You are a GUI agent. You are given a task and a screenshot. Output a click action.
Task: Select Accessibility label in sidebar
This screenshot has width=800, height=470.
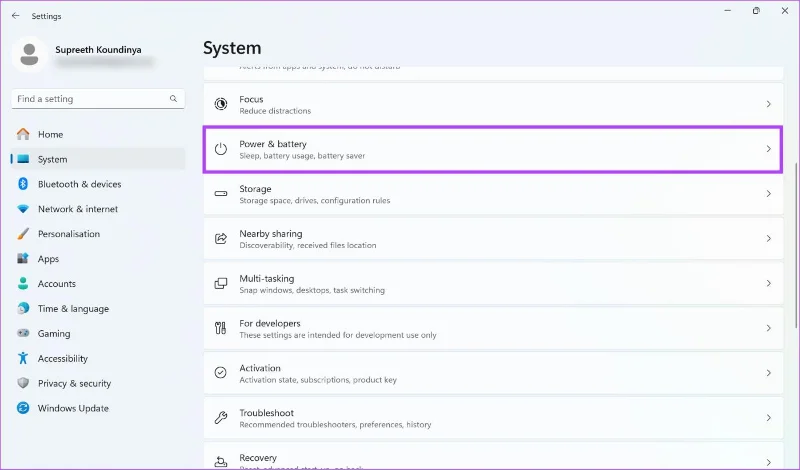coord(63,358)
